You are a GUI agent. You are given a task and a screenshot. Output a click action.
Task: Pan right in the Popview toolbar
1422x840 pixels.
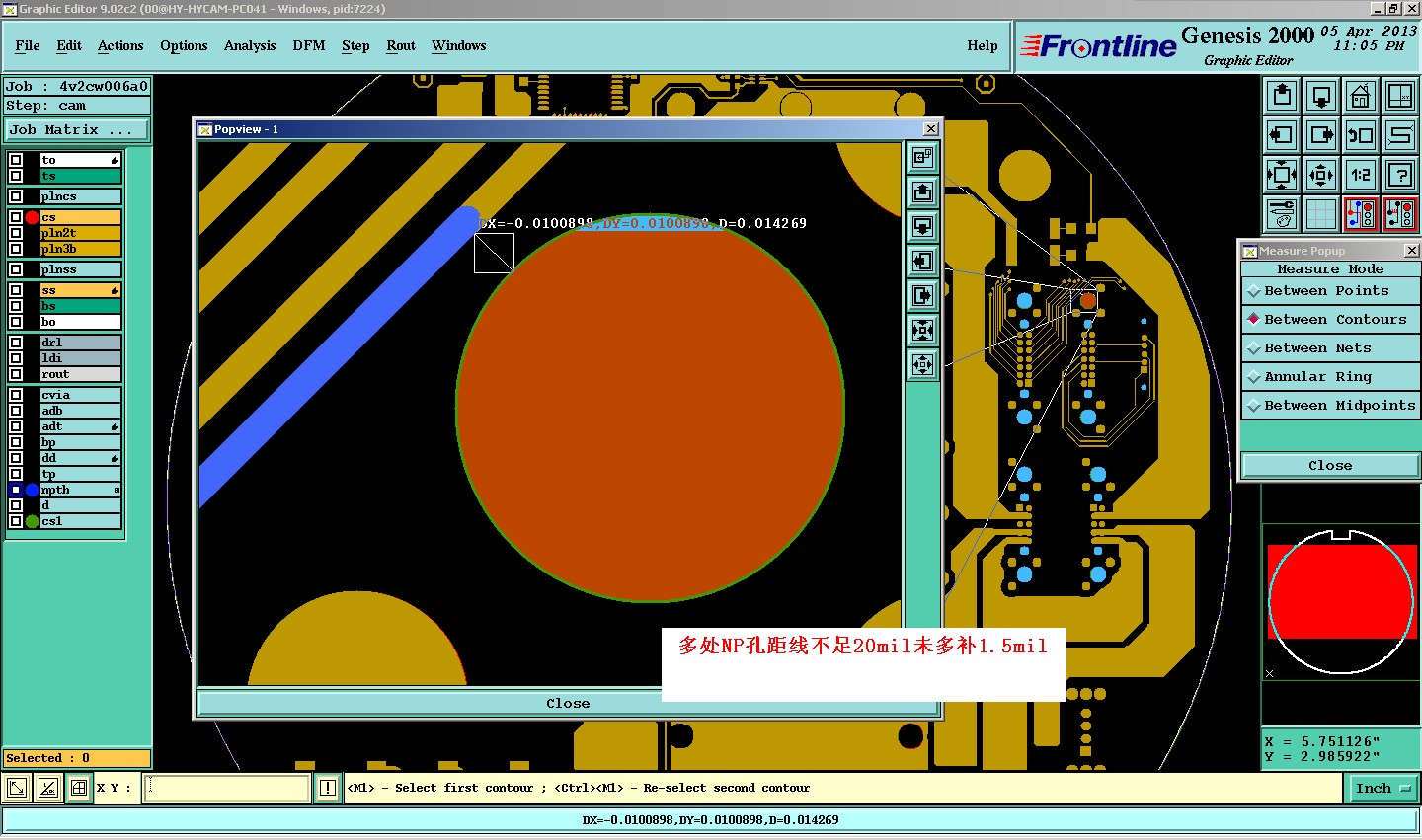922,295
